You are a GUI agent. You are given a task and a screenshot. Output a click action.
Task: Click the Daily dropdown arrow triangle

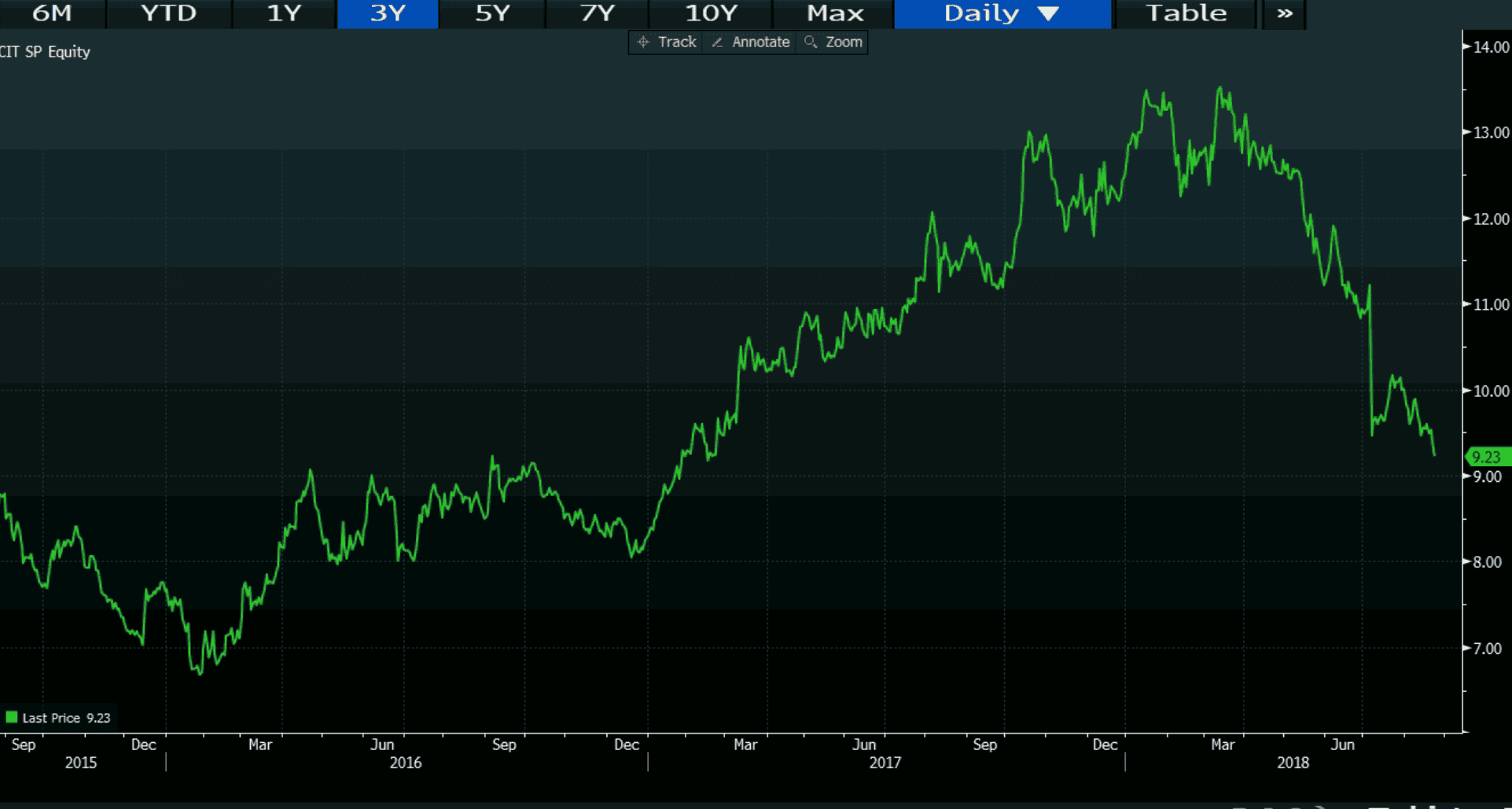pyautogui.click(x=1048, y=13)
